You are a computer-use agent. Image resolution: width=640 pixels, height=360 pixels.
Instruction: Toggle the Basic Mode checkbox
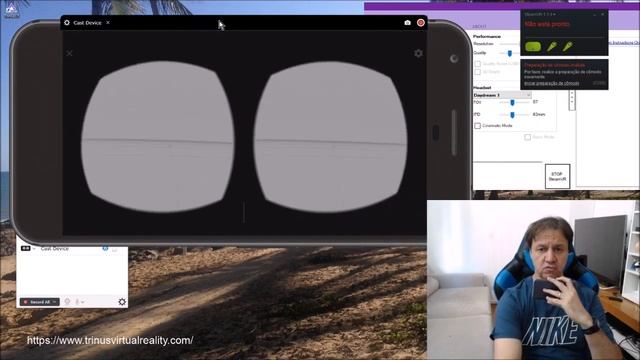(527, 137)
